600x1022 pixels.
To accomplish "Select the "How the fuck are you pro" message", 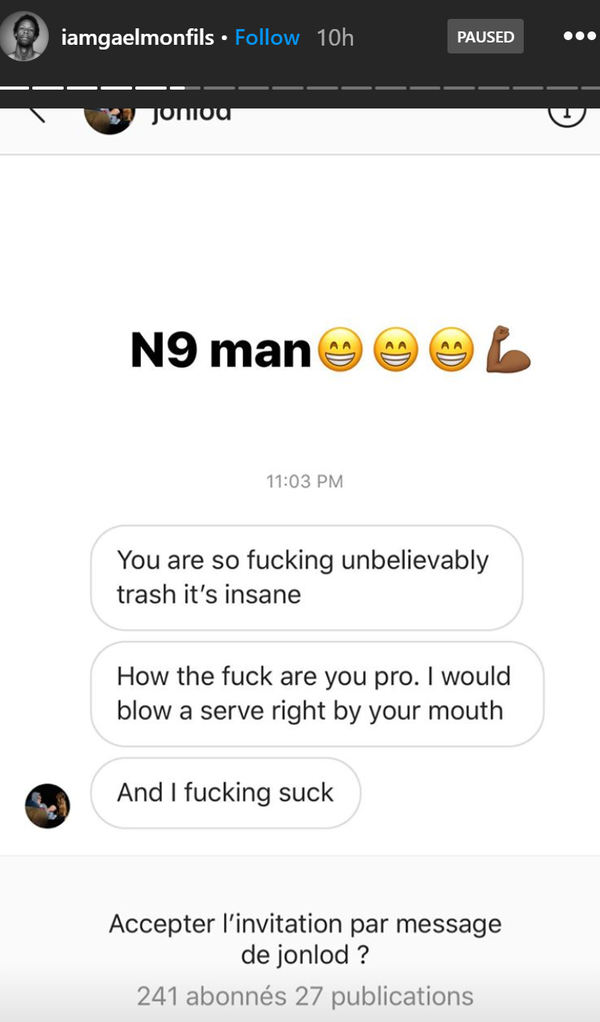I will tap(316, 693).
